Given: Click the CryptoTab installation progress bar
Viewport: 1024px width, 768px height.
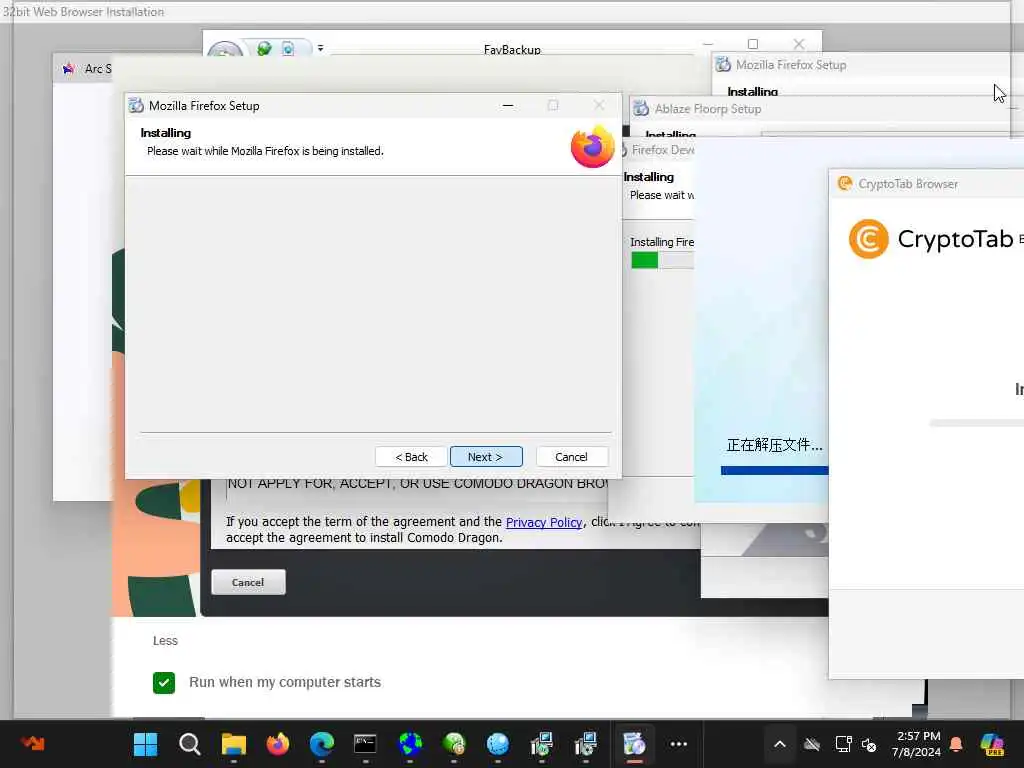Looking at the screenshot, I should (976, 423).
